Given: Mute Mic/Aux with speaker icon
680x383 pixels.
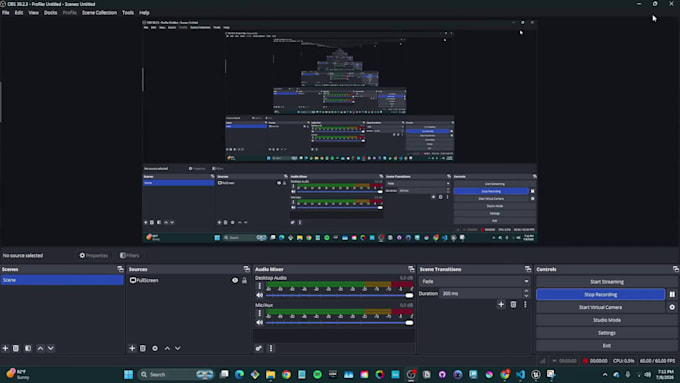Looking at the screenshot, I should [259, 323].
